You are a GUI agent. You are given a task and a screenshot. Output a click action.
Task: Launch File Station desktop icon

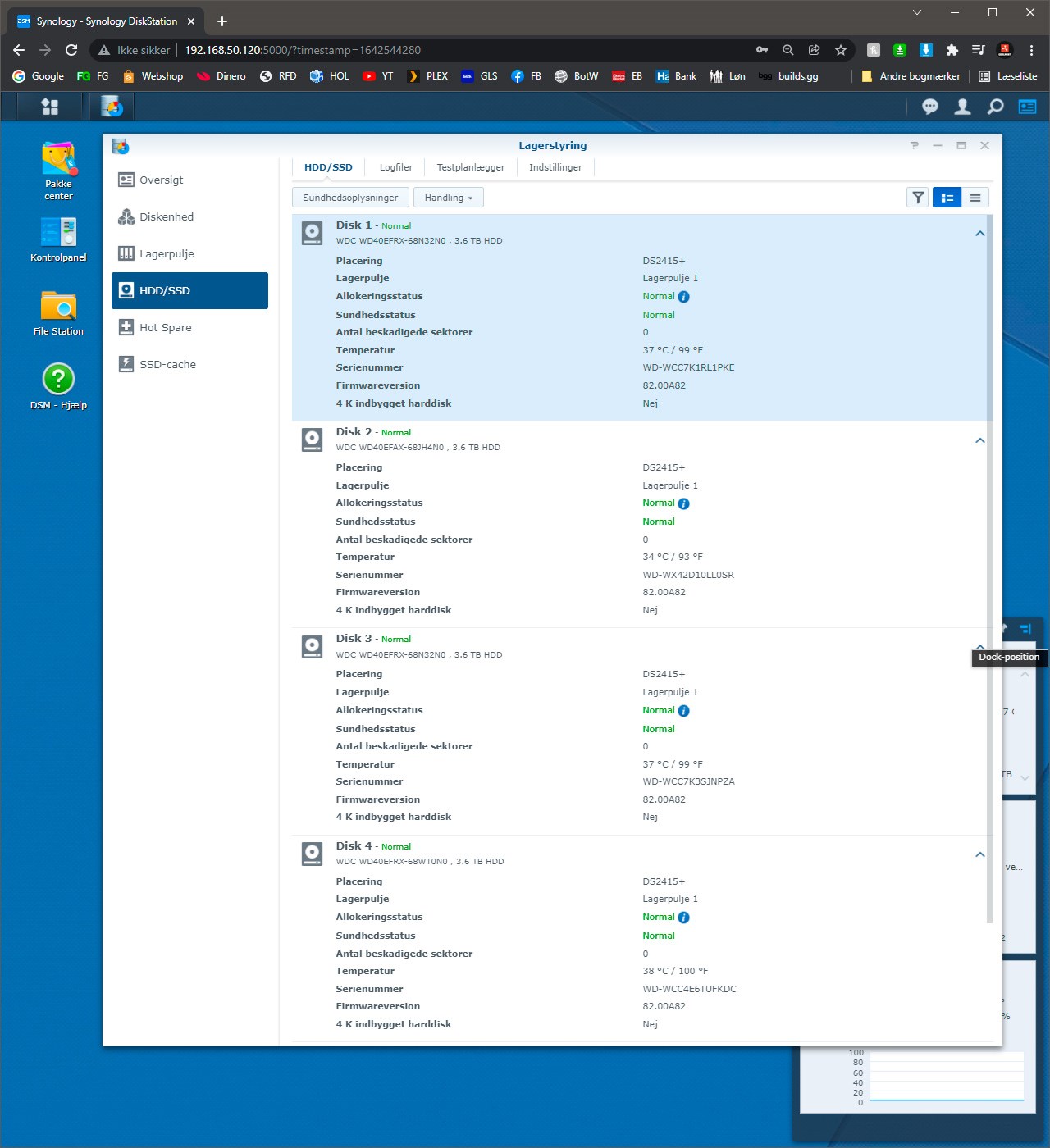58,313
